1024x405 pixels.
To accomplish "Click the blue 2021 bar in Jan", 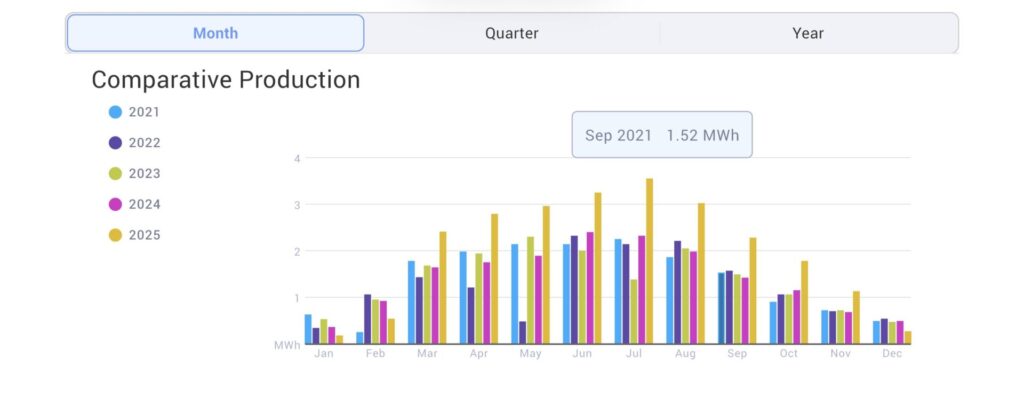I will coord(308,329).
